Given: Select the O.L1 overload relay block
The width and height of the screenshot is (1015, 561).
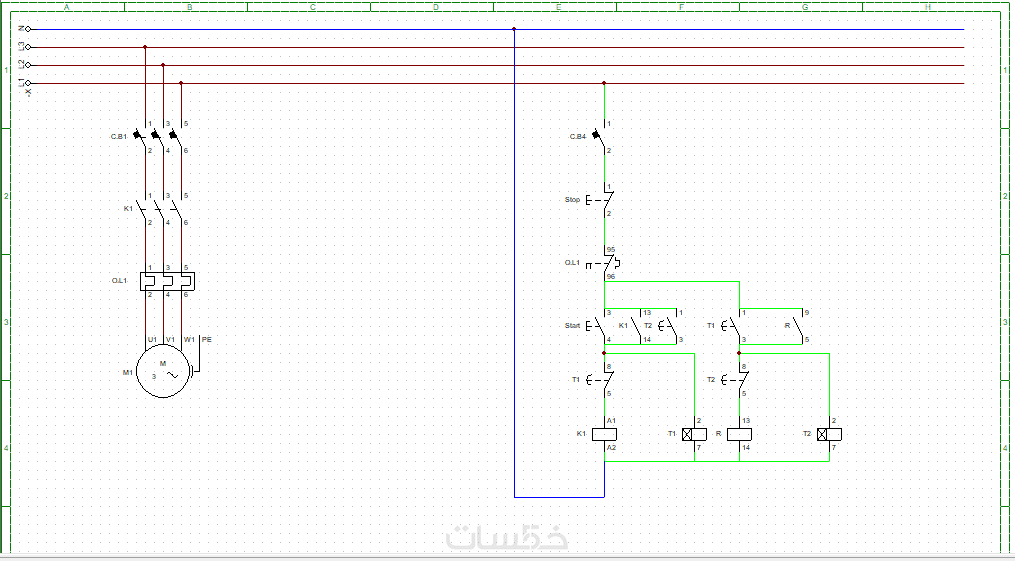Looking at the screenshot, I should [x=168, y=281].
